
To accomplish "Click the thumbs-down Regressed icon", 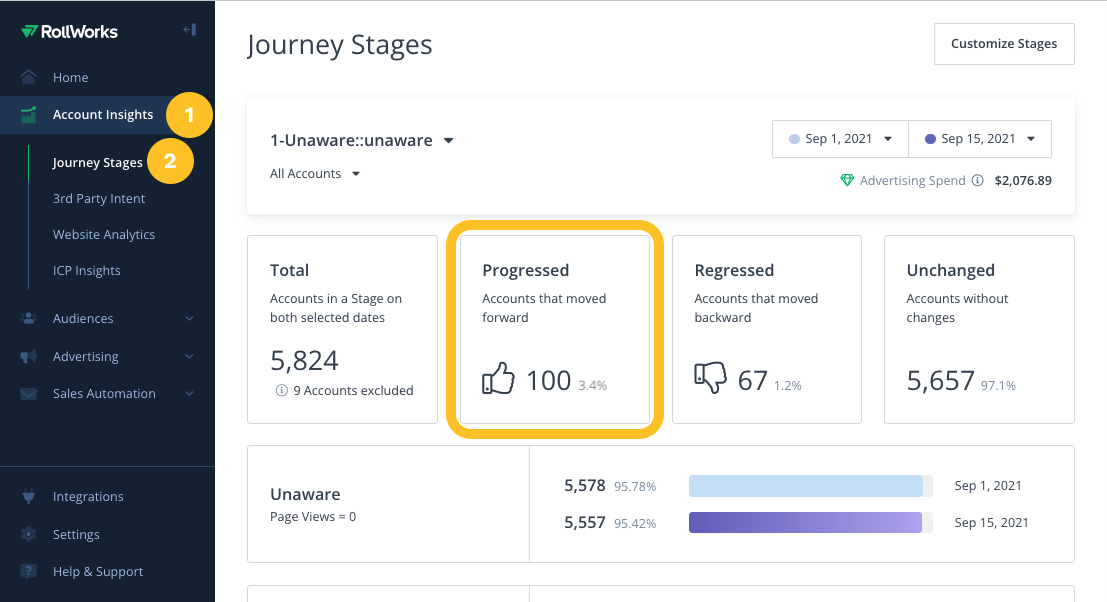I will [x=710, y=378].
